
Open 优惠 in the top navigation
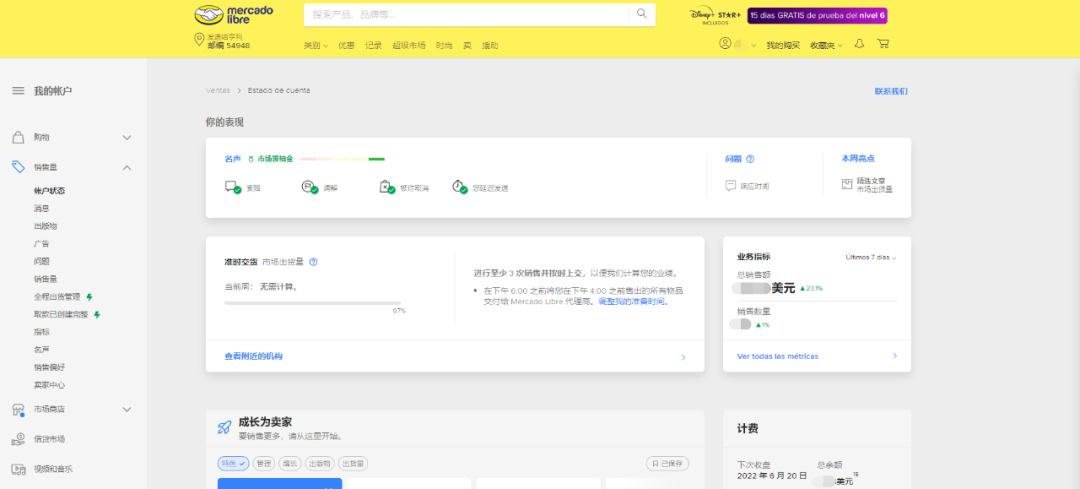(346, 45)
